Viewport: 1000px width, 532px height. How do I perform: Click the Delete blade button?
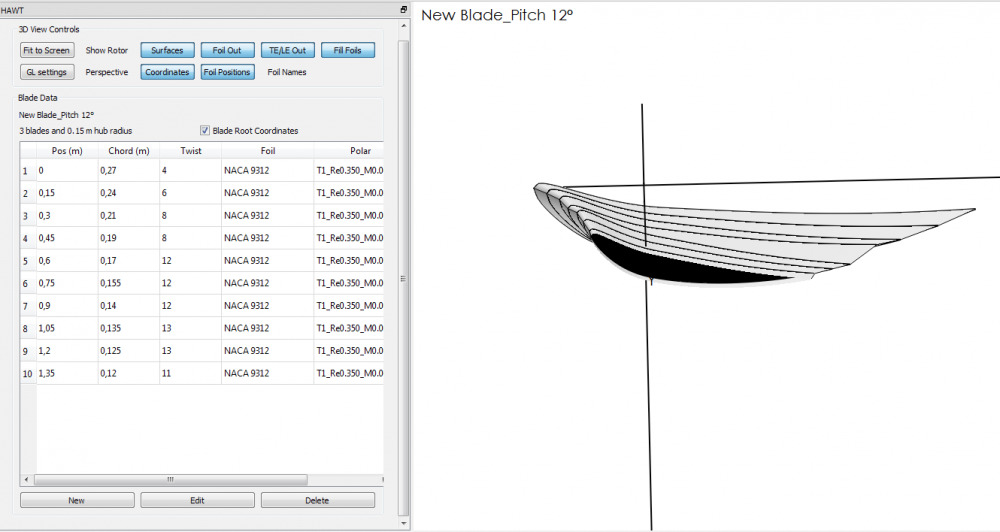click(x=318, y=500)
